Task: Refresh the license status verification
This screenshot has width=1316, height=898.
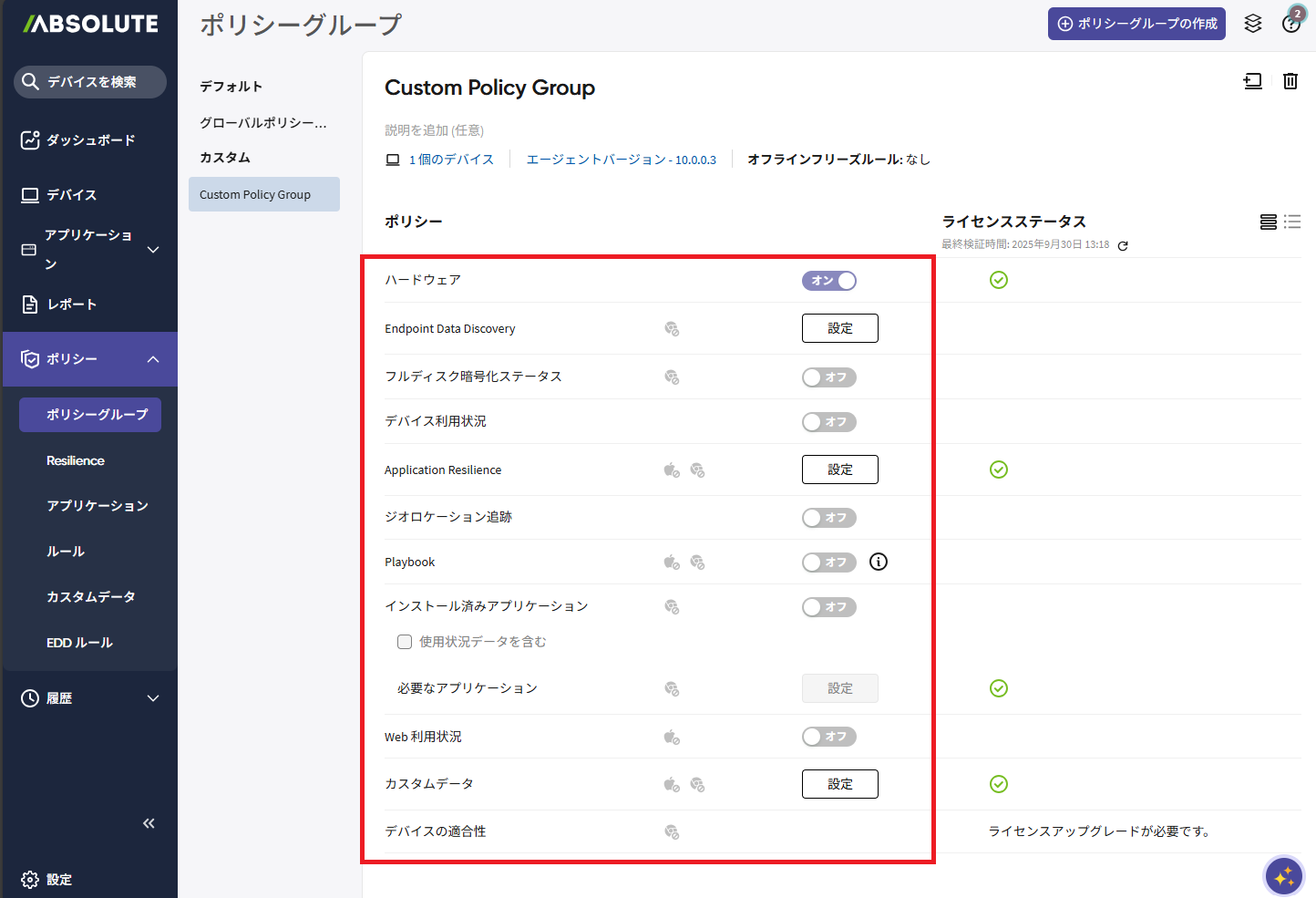Action: tap(1123, 245)
